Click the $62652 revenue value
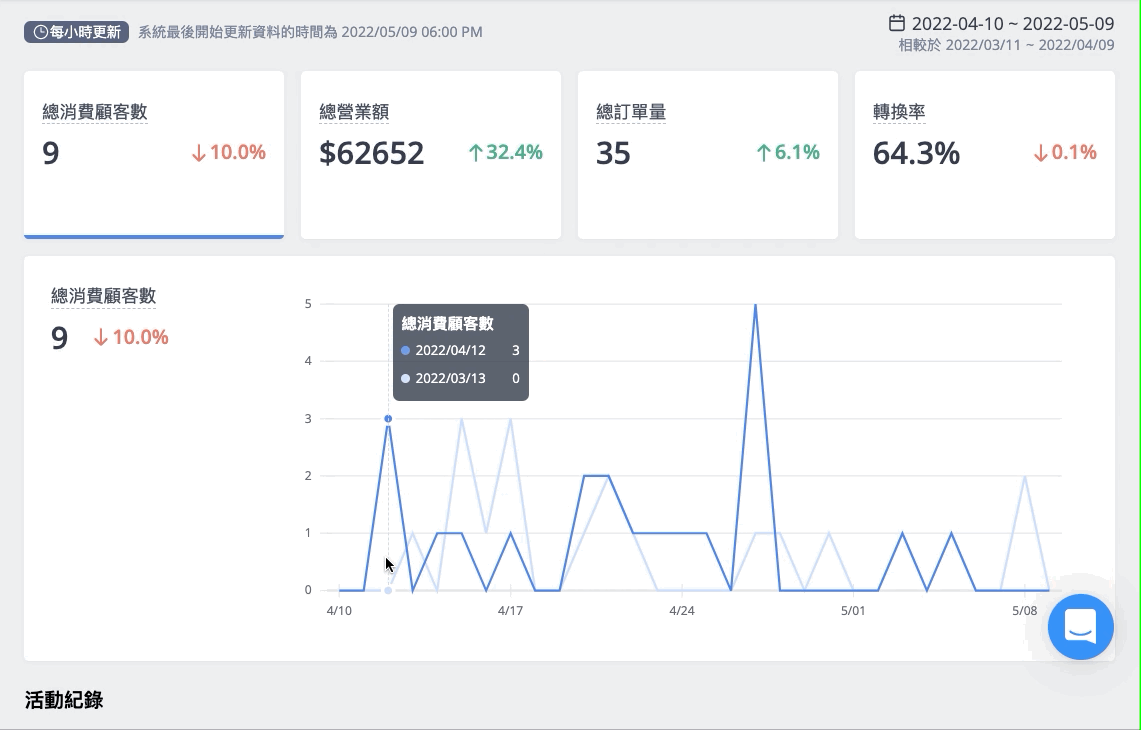The image size is (1141, 730). (x=371, y=153)
